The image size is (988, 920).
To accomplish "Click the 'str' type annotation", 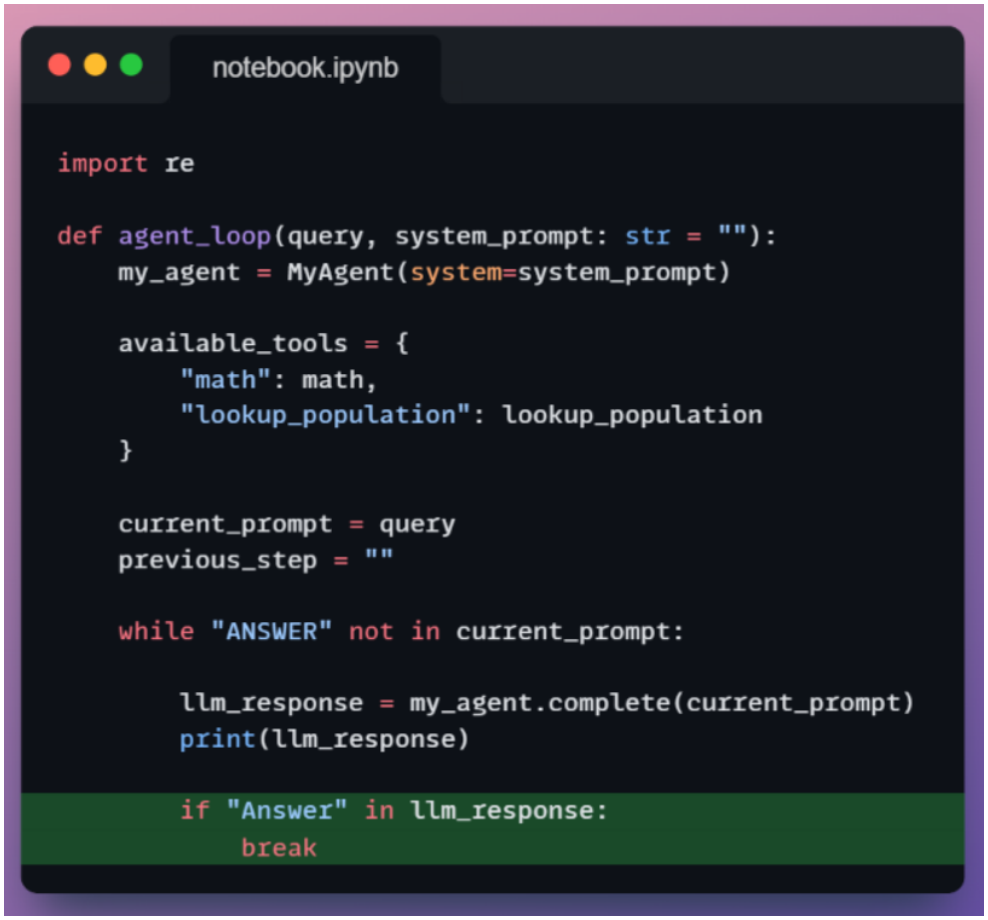I will coord(648,236).
